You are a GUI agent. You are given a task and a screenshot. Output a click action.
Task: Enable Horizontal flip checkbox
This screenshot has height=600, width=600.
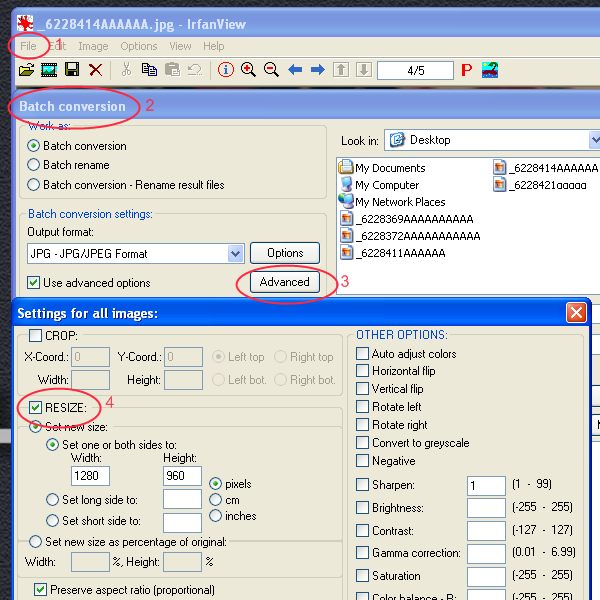click(362, 371)
